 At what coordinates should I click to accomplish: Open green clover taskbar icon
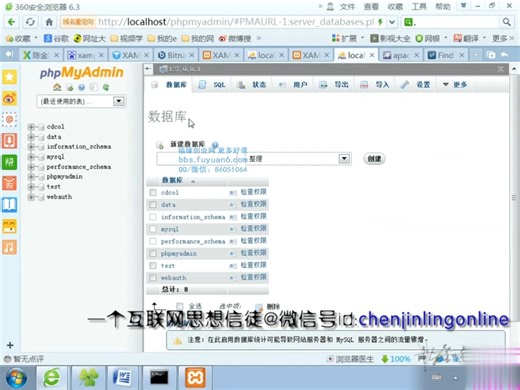pyautogui.click(x=87, y=378)
